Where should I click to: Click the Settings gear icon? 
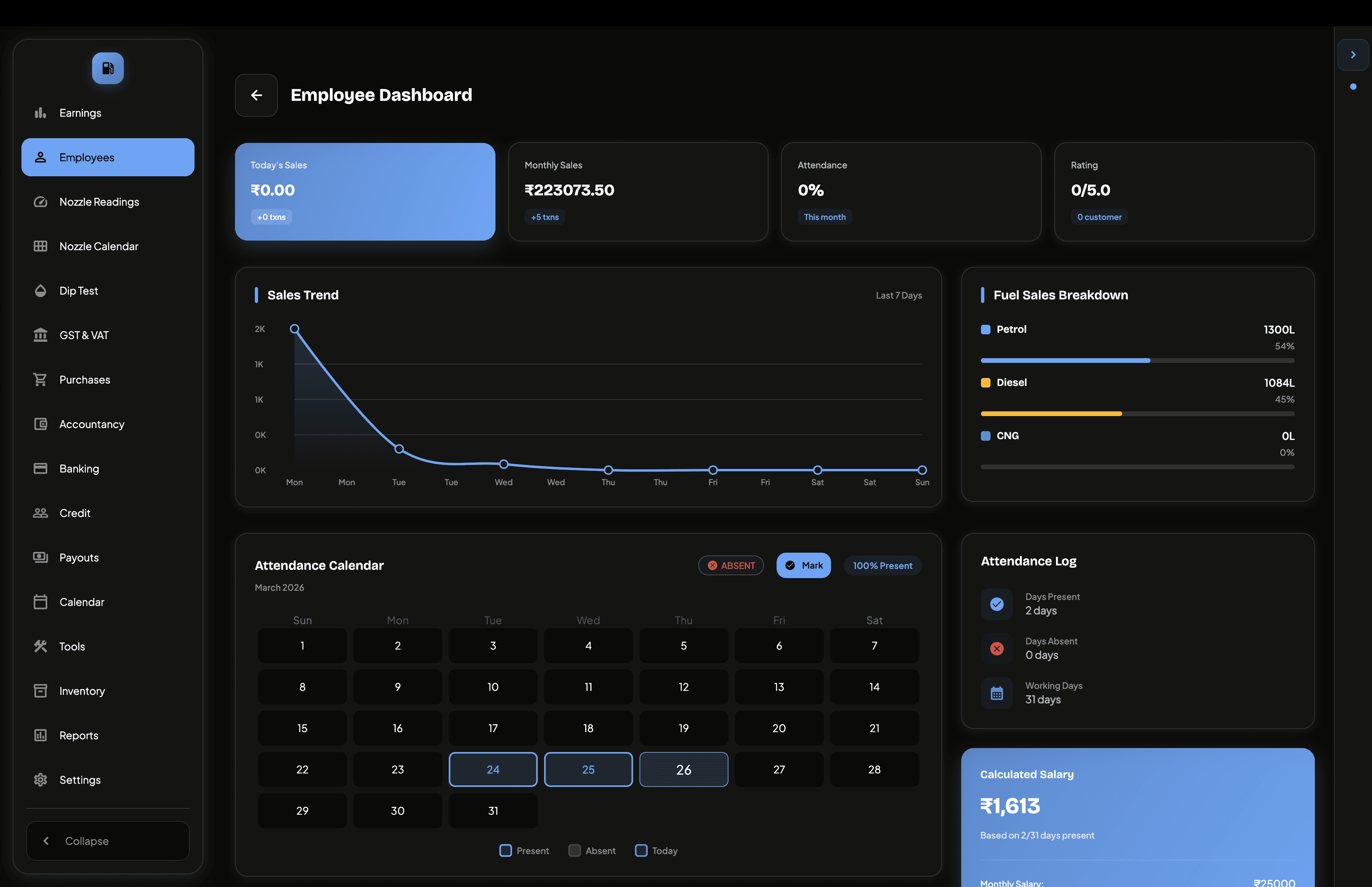tap(40, 780)
